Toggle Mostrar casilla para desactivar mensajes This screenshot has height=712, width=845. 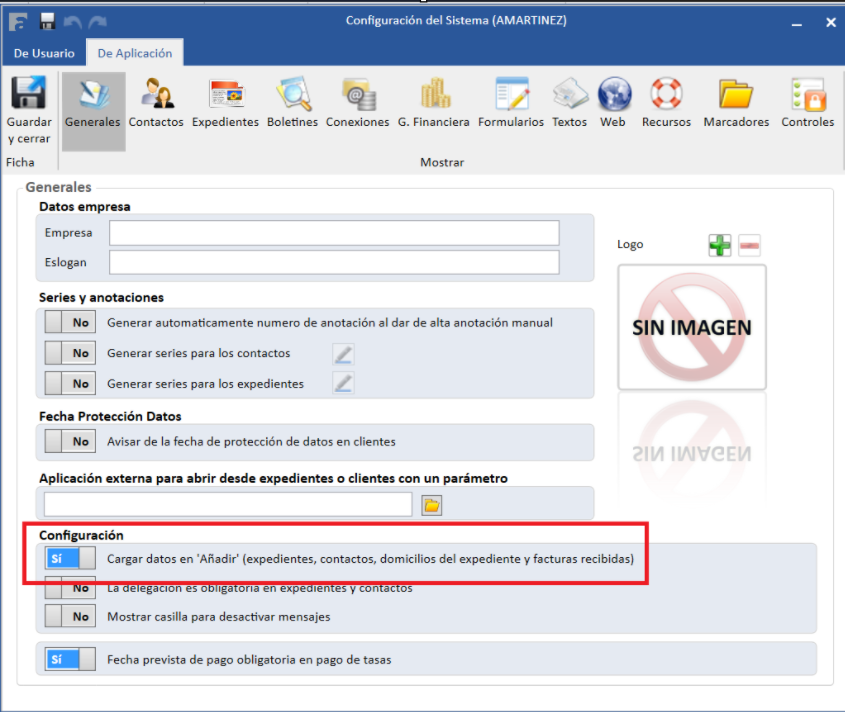pos(70,617)
